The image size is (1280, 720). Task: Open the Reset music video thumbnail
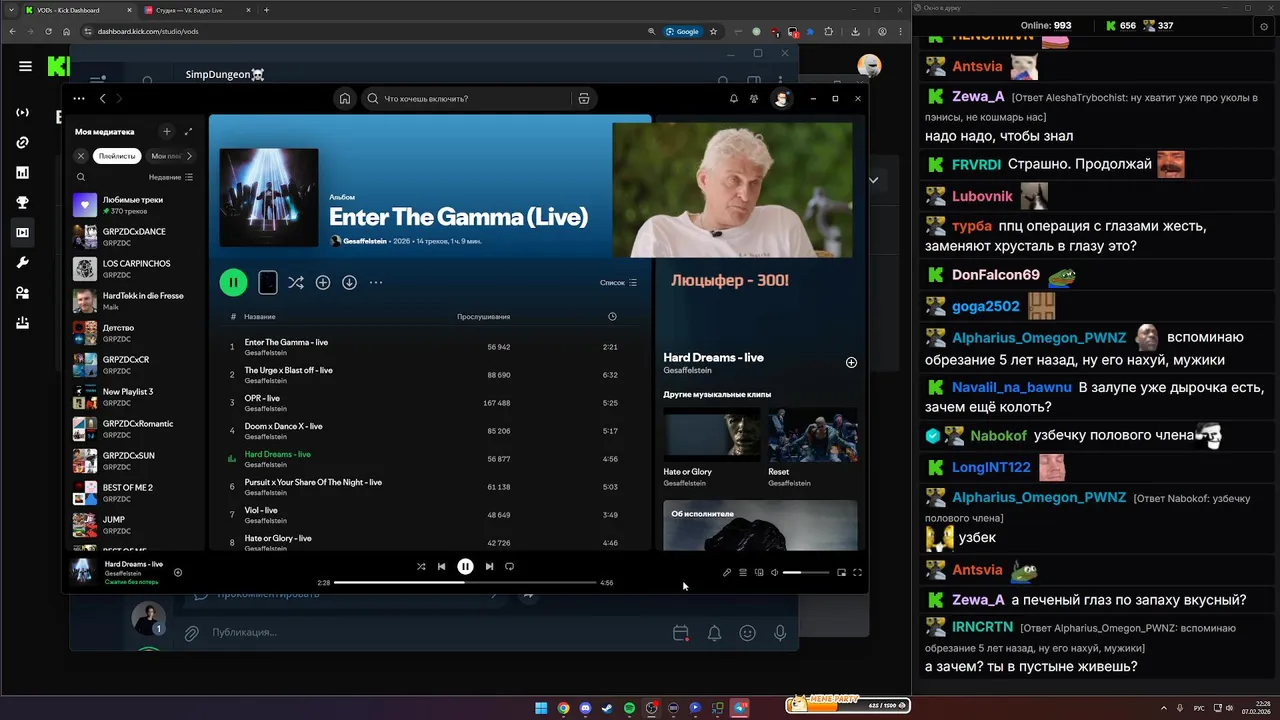812,436
